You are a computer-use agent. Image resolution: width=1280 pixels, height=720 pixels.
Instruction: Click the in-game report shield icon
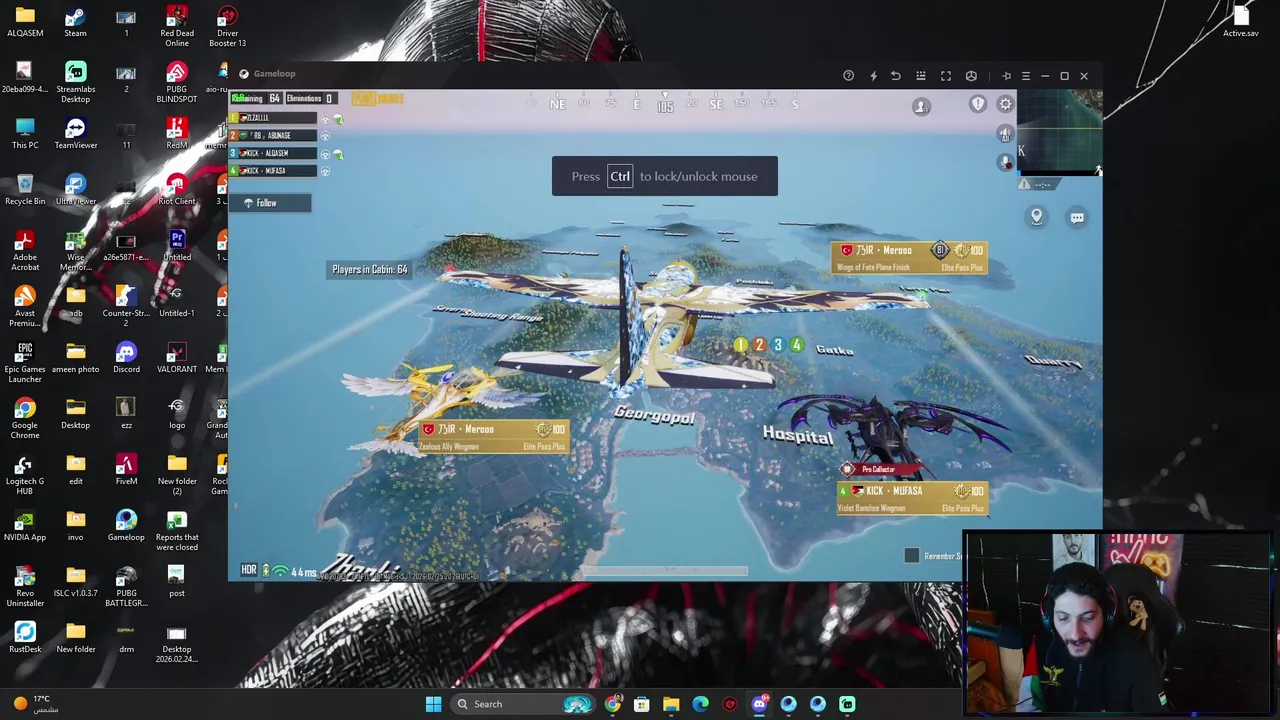pyautogui.click(x=978, y=104)
